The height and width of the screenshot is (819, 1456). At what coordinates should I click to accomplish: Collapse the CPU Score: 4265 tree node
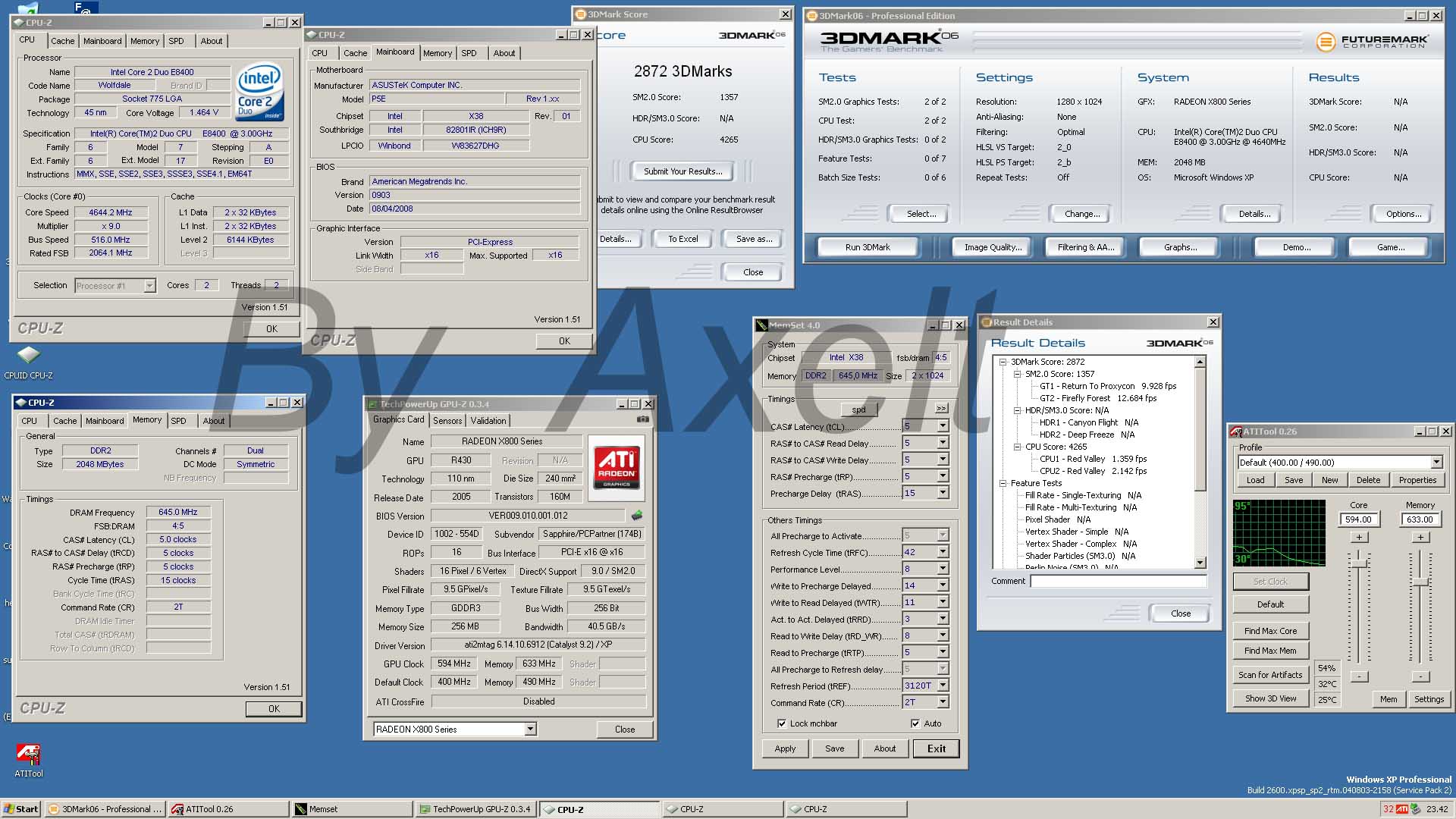pyautogui.click(x=1017, y=447)
